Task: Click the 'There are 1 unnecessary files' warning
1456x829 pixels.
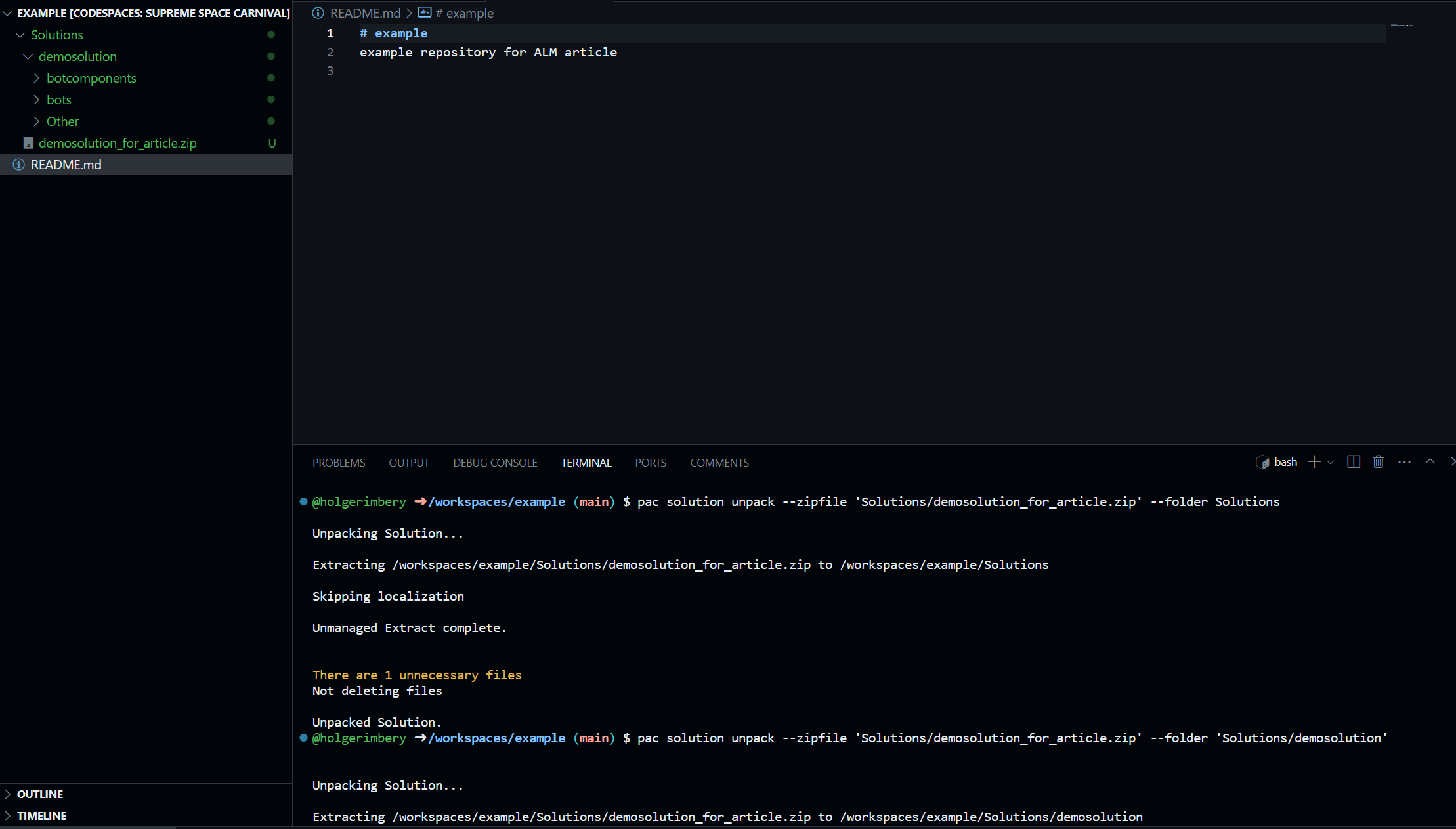Action: click(417, 675)
